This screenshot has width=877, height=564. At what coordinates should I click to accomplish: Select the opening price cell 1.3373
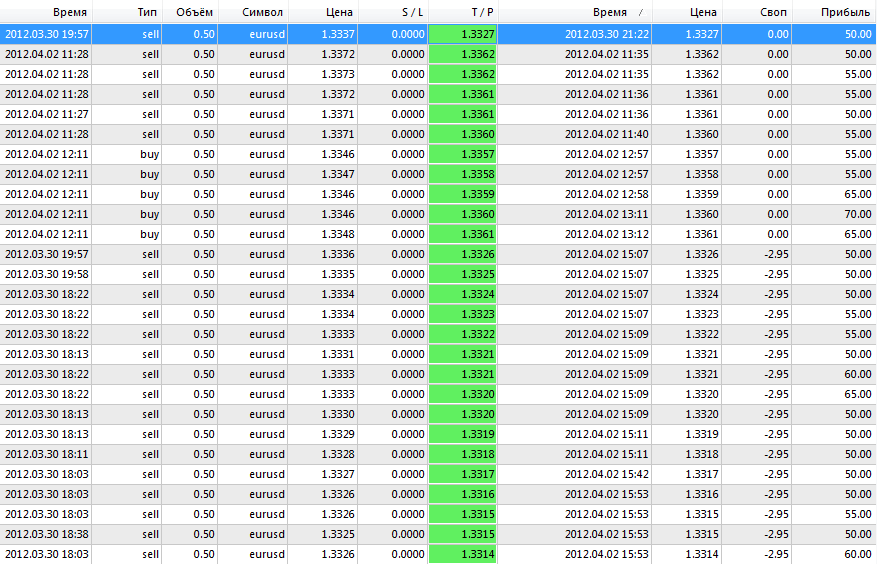click(323, 74)
